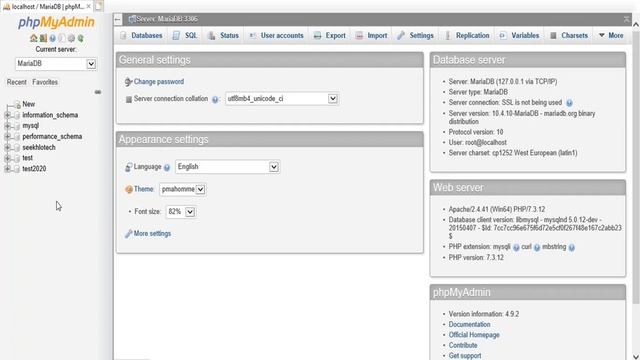Click help icon beside Language label
The height and width of the screenshot is (360, 640).
pyautogui.click(x=167, y=167)
